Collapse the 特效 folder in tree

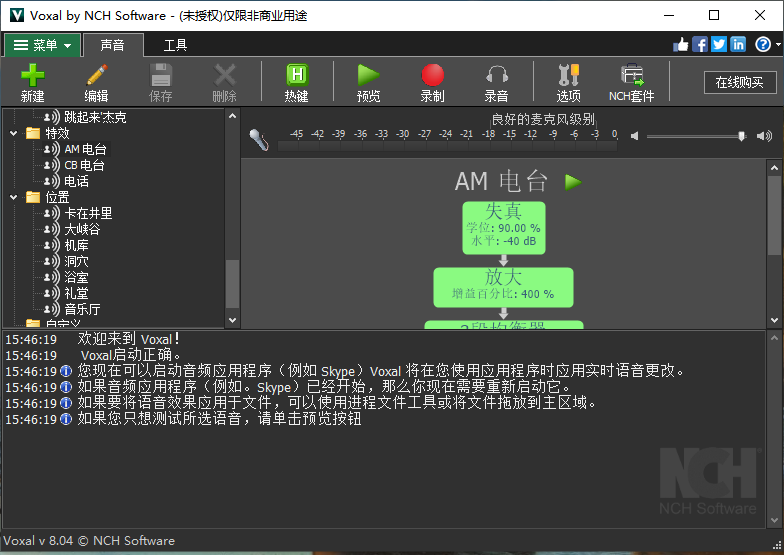click(x=14, y=133)
